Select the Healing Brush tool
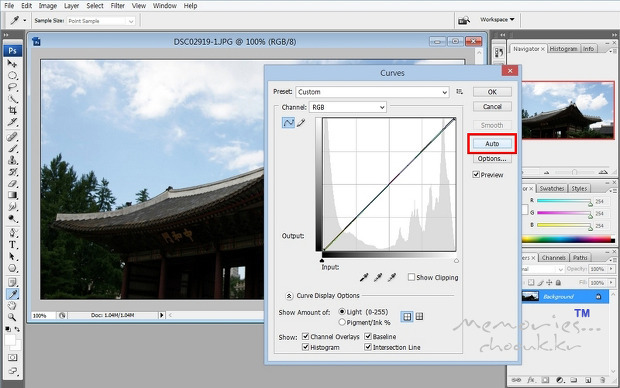The width and height of the screenshot is (620, 388). [x=12, y=137]
